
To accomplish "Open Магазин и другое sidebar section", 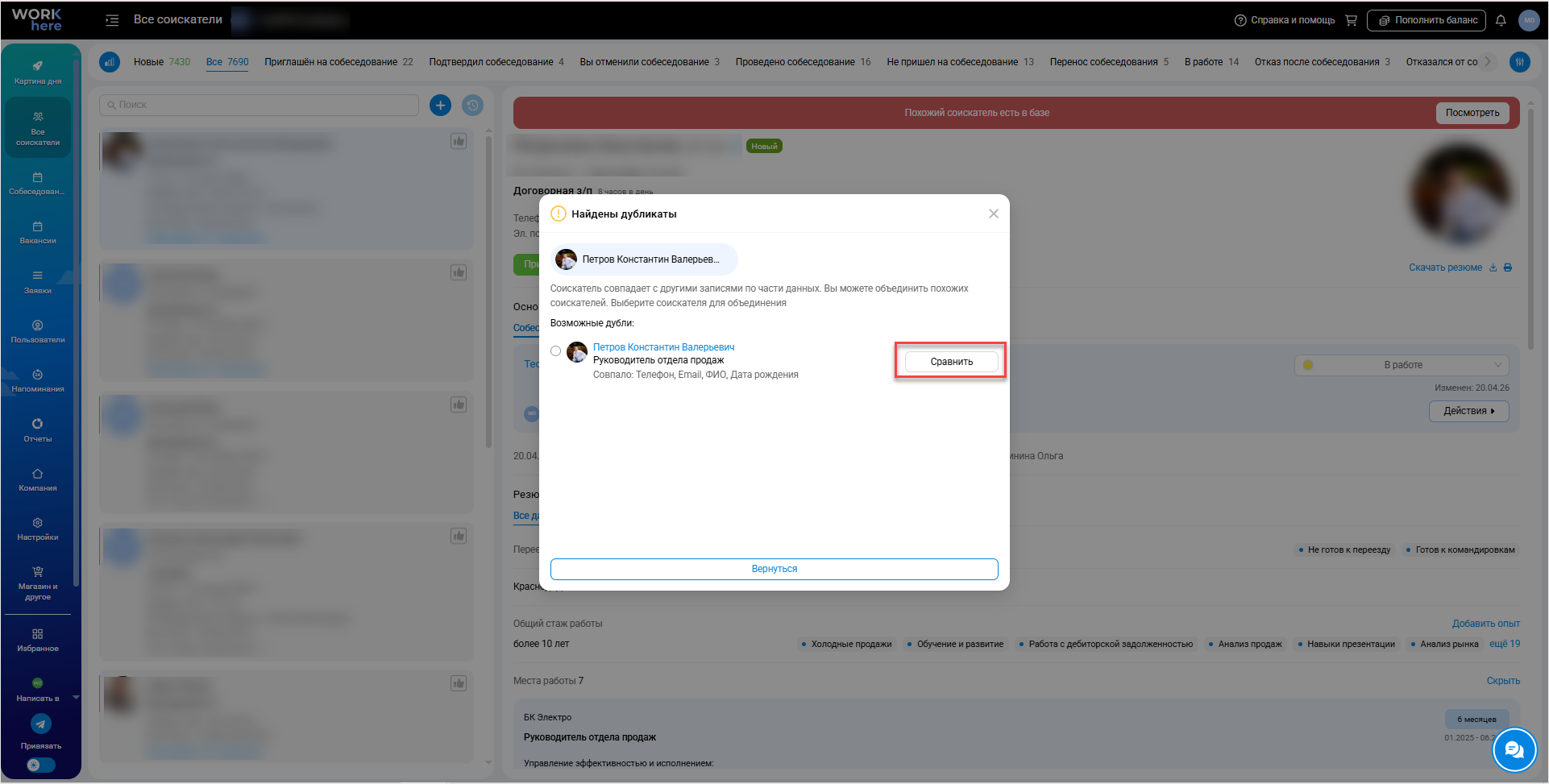I will click(x=38, y=583).
